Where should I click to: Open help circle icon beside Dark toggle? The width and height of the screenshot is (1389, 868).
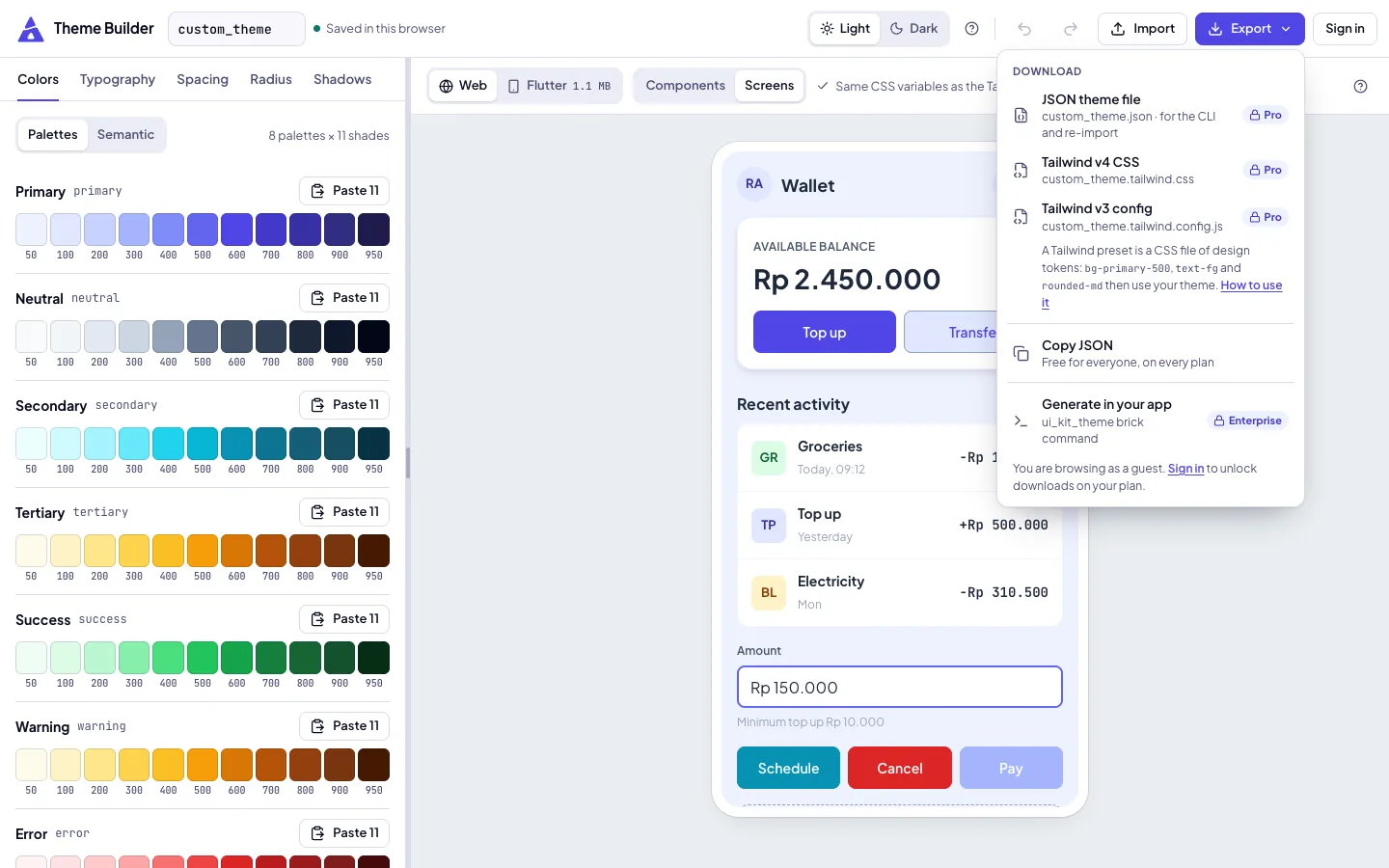(x=972, y=29)
